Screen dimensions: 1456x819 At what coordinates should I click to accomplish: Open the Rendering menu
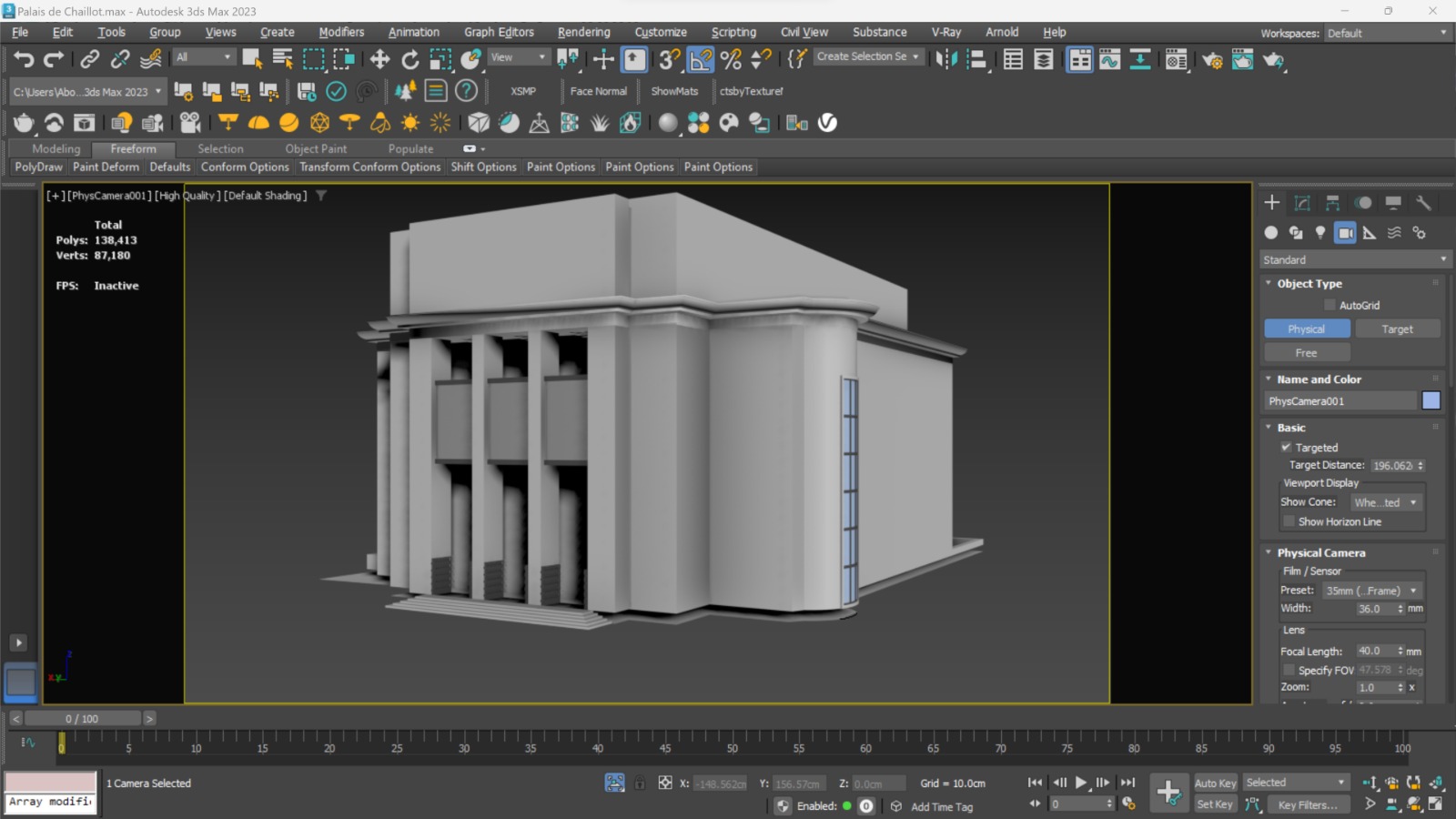[x=583, y=32]
